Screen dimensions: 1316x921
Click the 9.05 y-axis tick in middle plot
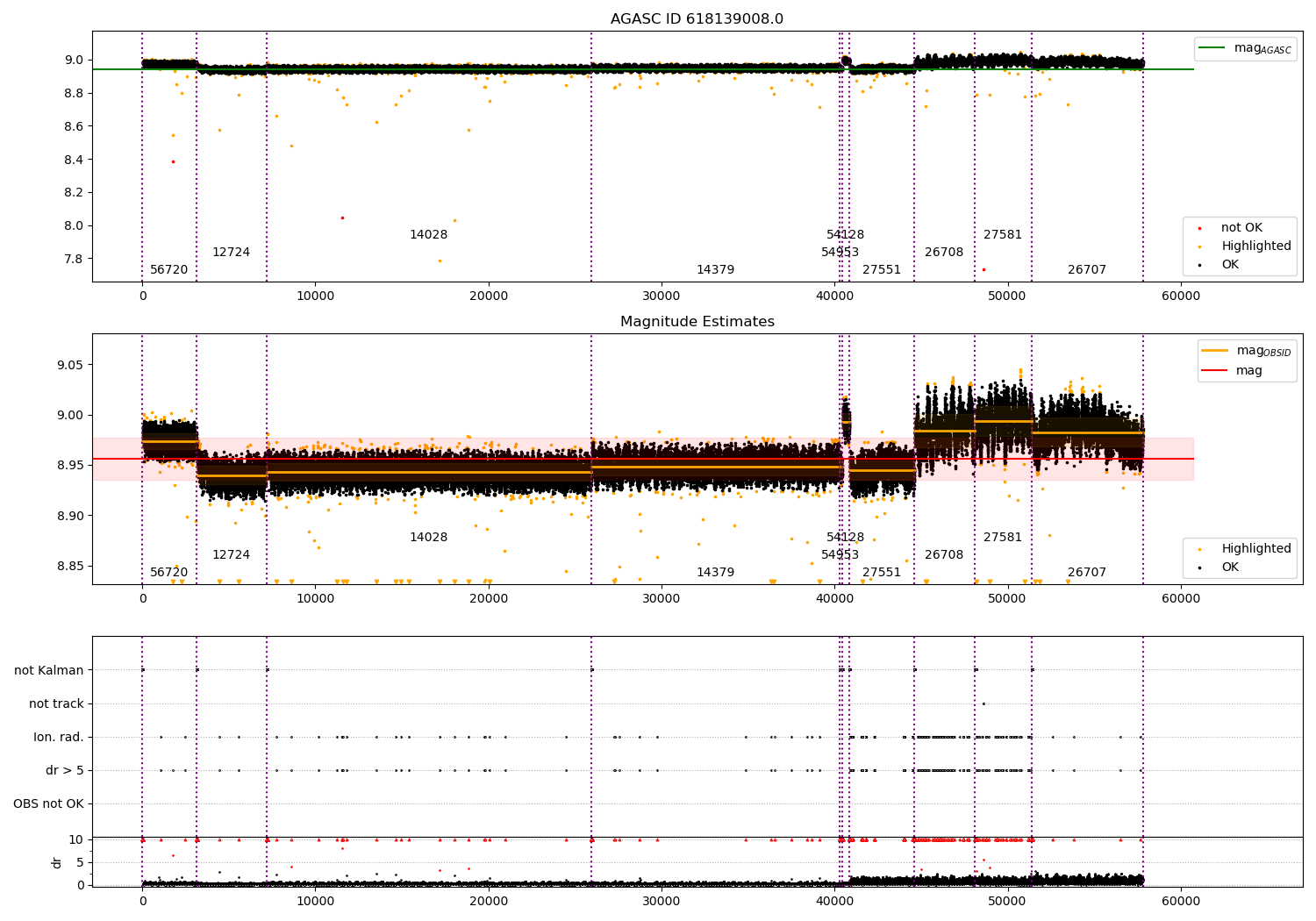70,365
